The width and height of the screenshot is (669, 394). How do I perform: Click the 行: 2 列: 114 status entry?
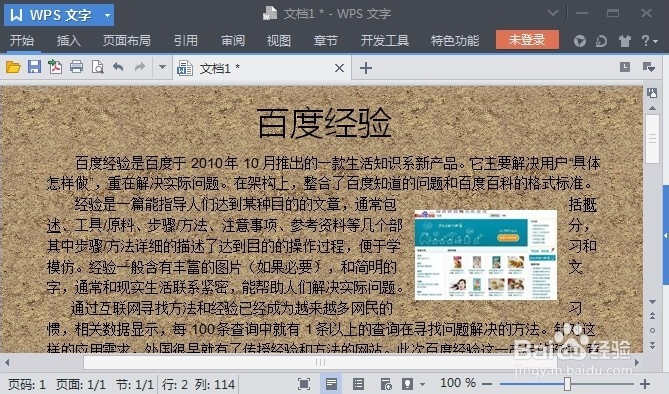tap(198, 385)
